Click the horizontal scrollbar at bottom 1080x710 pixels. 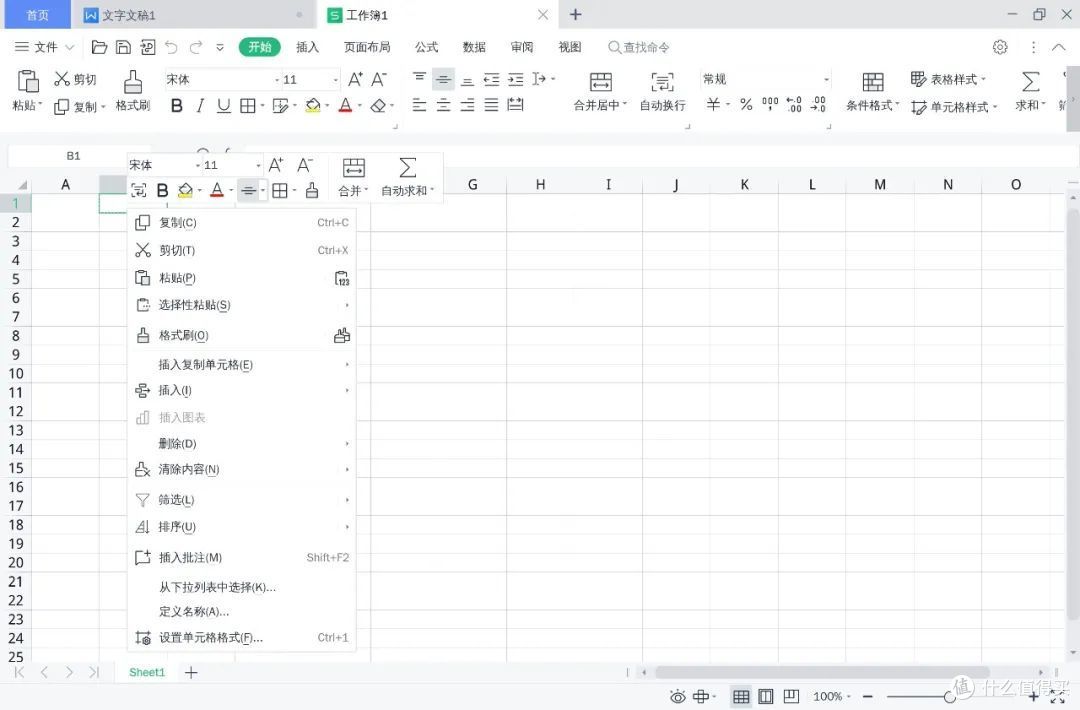(x=822, y=671)
